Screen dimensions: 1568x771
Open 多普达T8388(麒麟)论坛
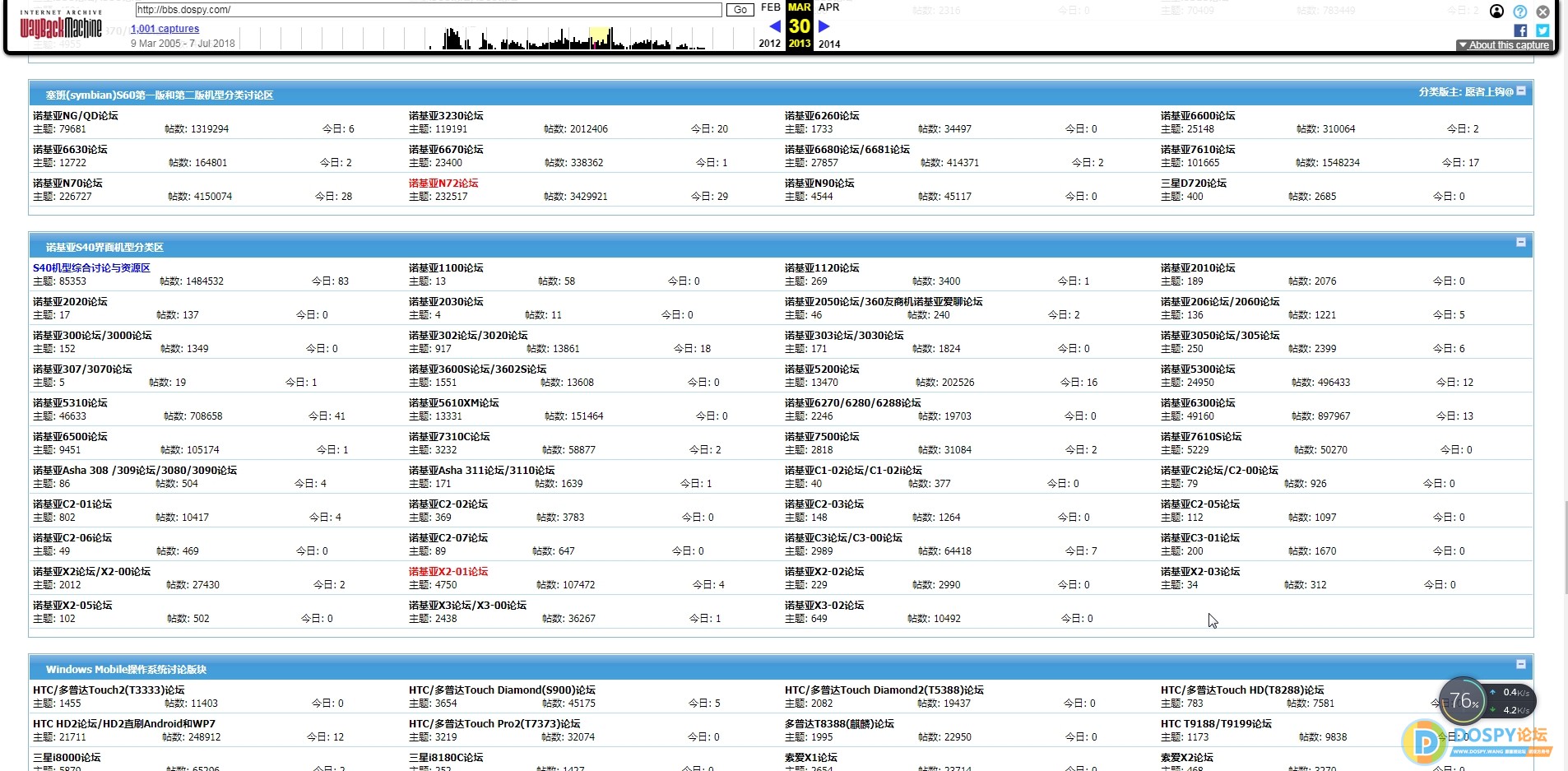click(839, 724)
